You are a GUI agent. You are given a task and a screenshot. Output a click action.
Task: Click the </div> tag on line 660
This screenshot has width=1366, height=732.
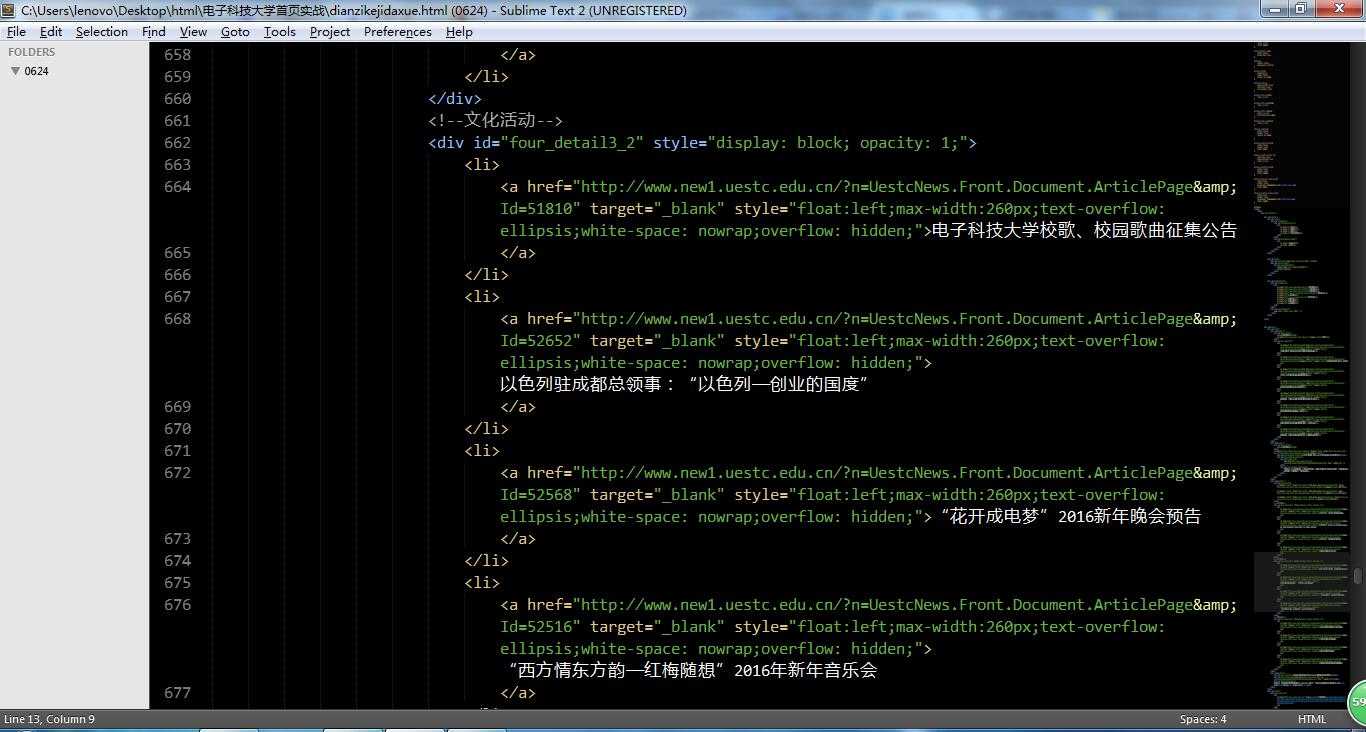pyautogui.click(x=455, y=99)
